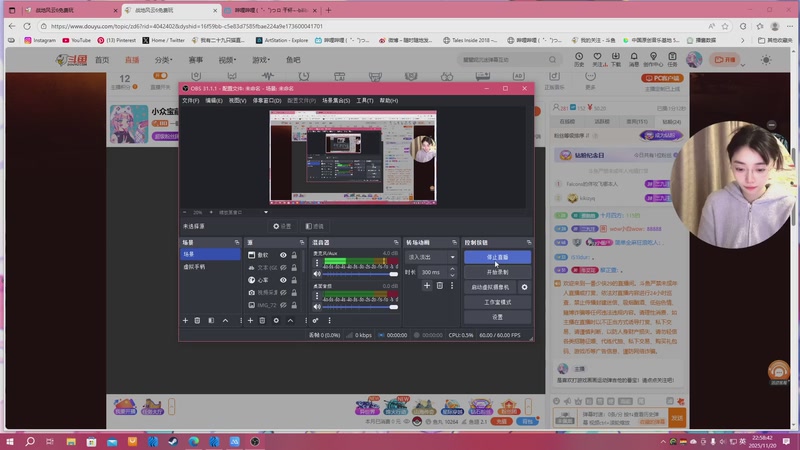Move scene up with the scenes panel arrow

tap(225, 320)
